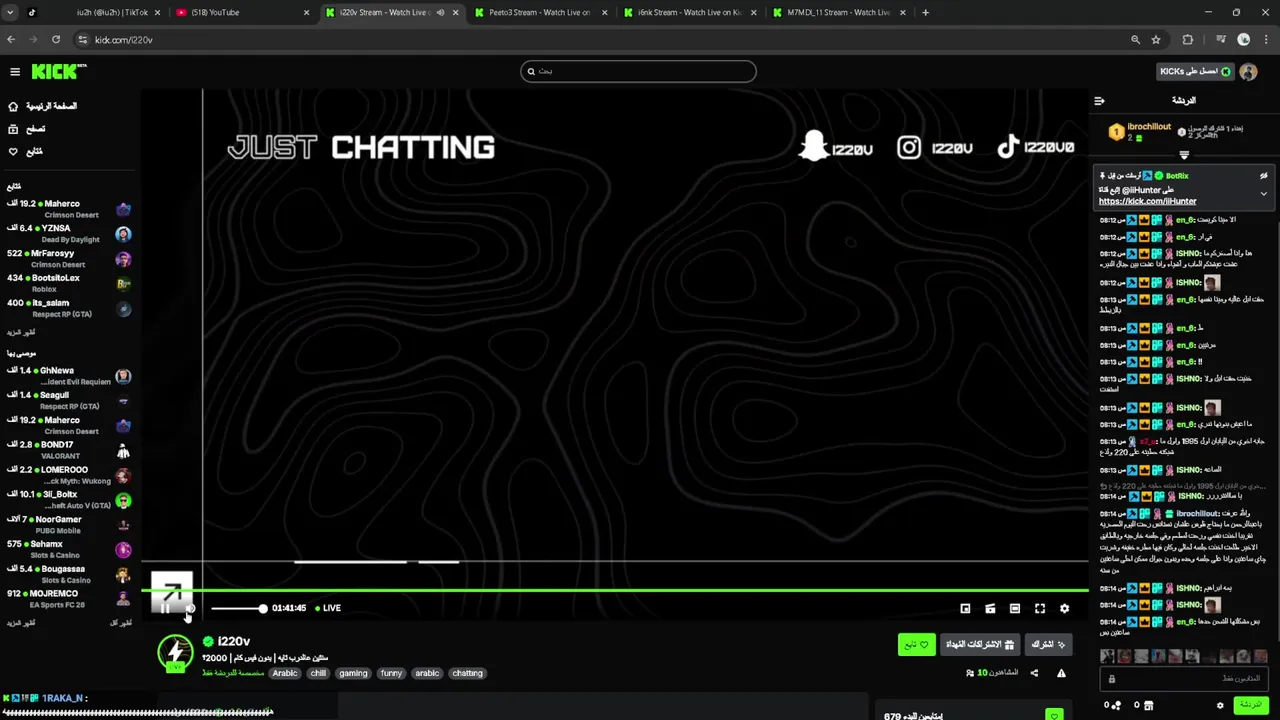Open the LOMEROOO channel

point(69,475)
